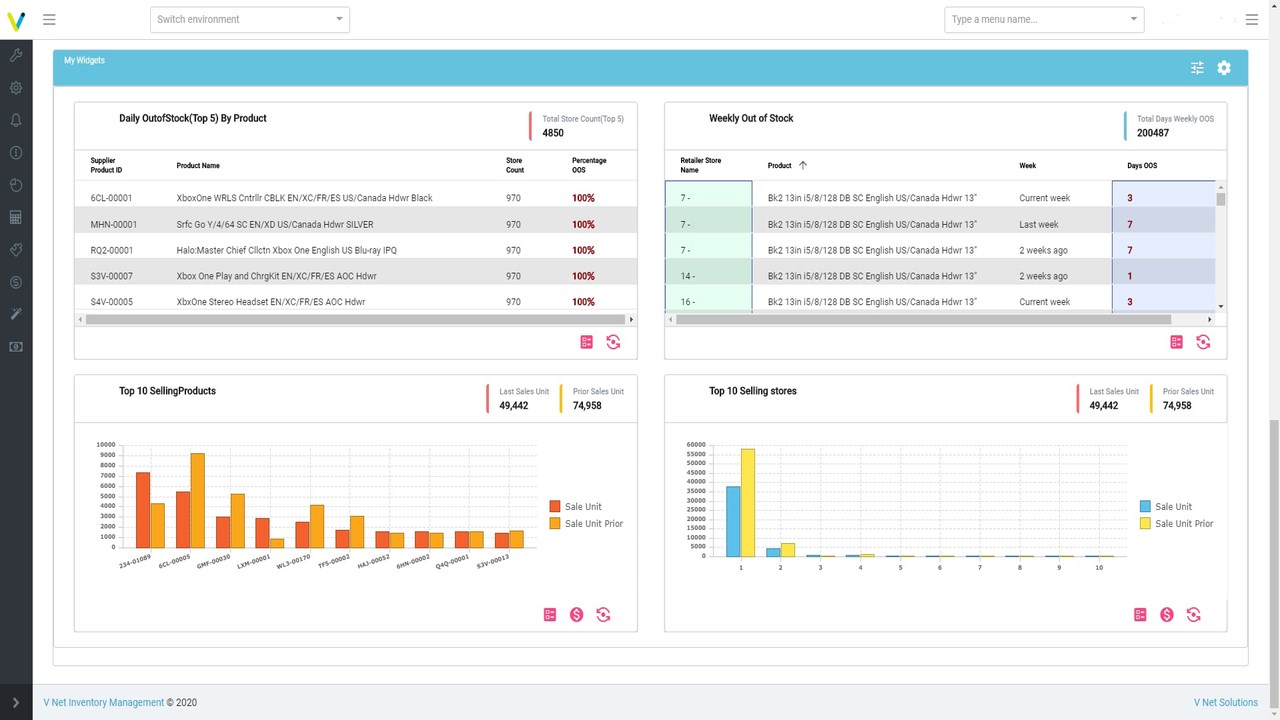Select the calculator icon in the sidebar
This screenshot has height=720, width=1280.
[16, 217]
